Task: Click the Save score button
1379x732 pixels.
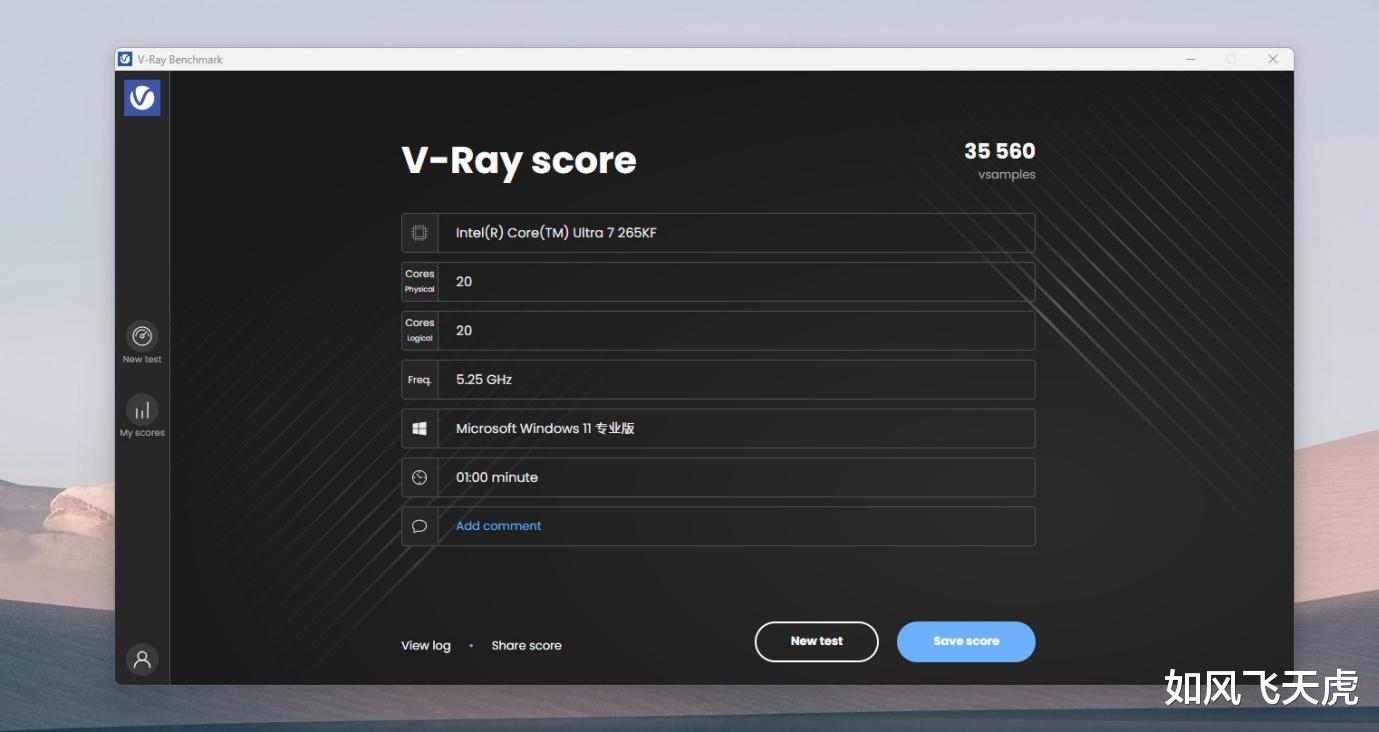Action: [966, 642]
